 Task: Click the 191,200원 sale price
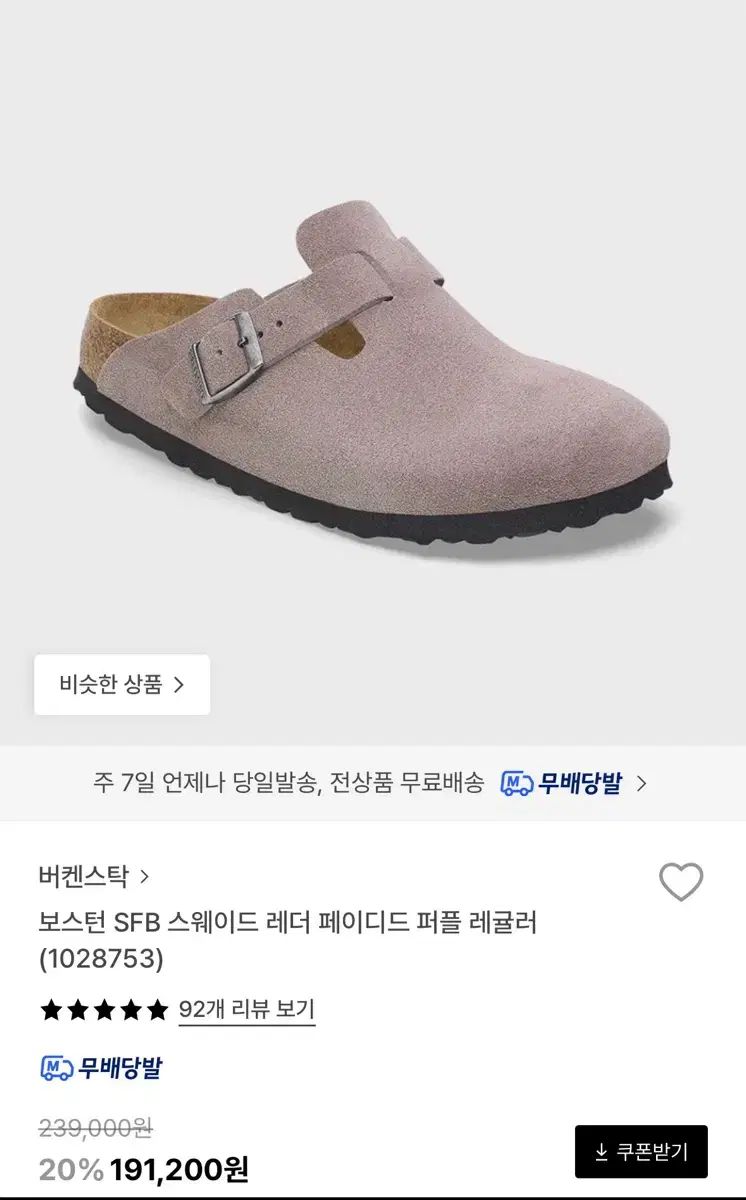[179, 1169]
